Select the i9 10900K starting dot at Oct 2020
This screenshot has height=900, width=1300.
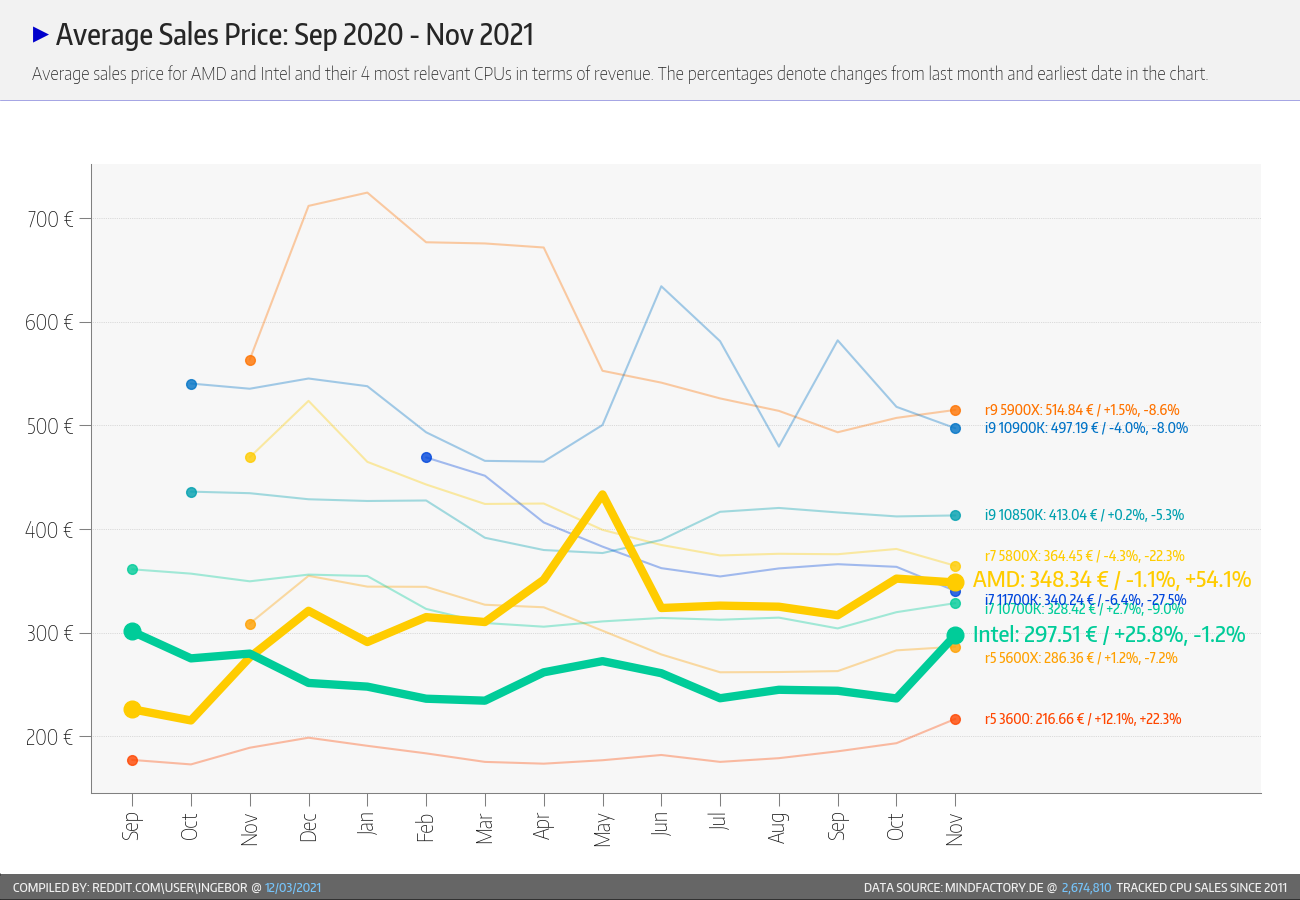click(191, 384)
